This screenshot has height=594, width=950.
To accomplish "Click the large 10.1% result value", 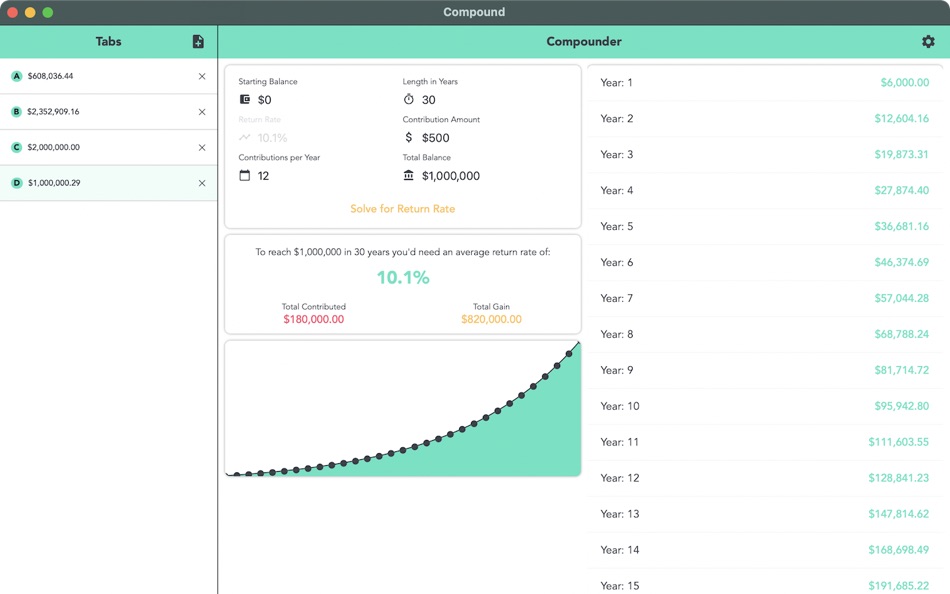I will (403, 277).
